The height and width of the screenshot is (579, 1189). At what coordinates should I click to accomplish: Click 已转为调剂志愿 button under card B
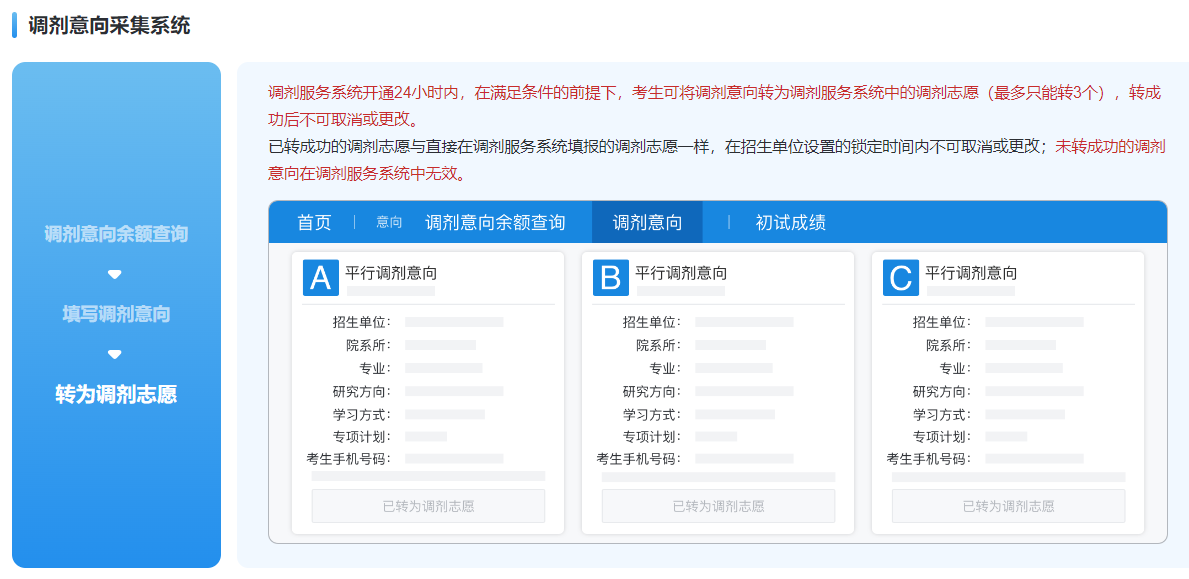pyautogui.click(x=717, y=506)
